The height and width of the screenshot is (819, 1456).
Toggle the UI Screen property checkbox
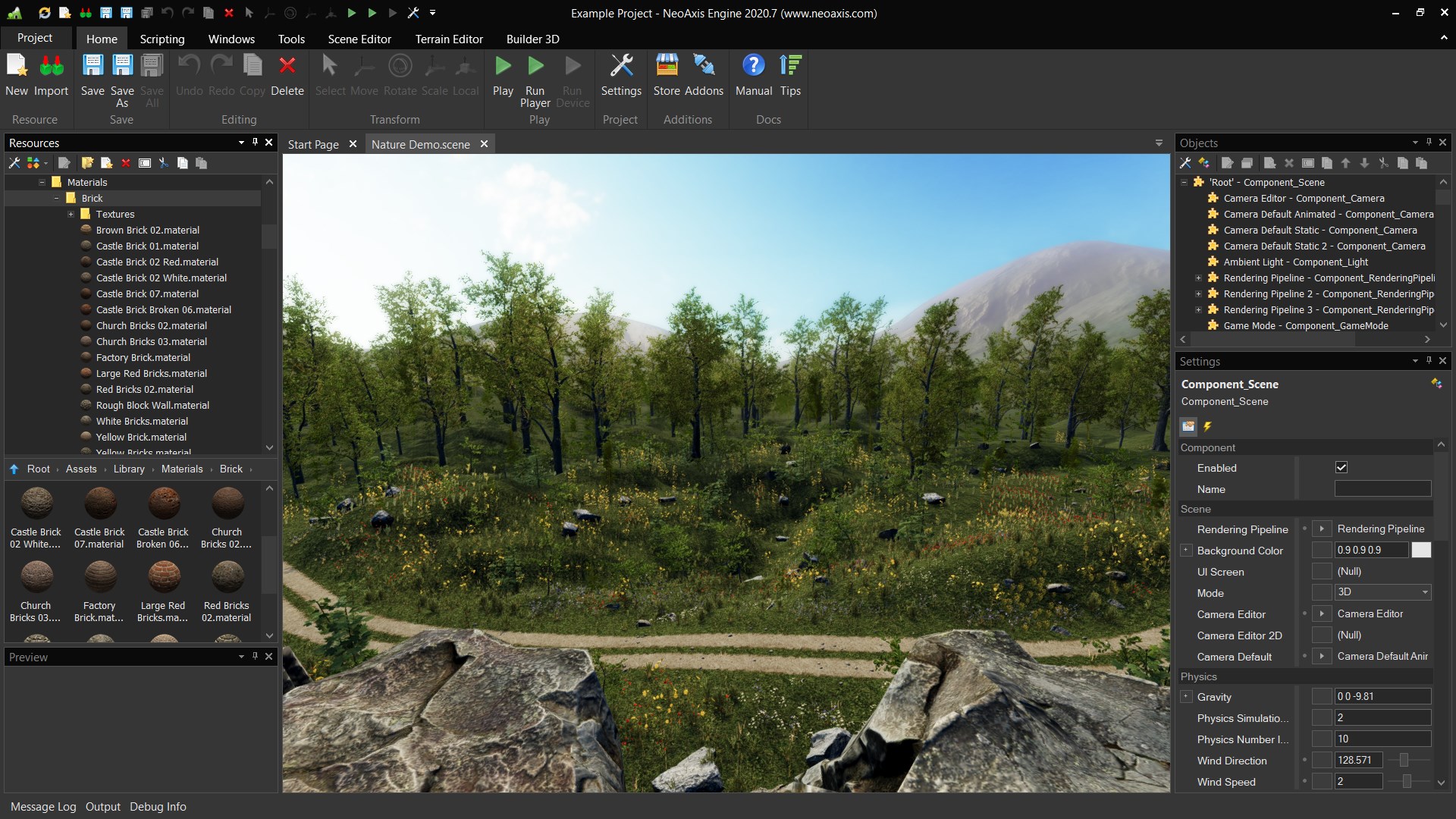point(1322,572)
